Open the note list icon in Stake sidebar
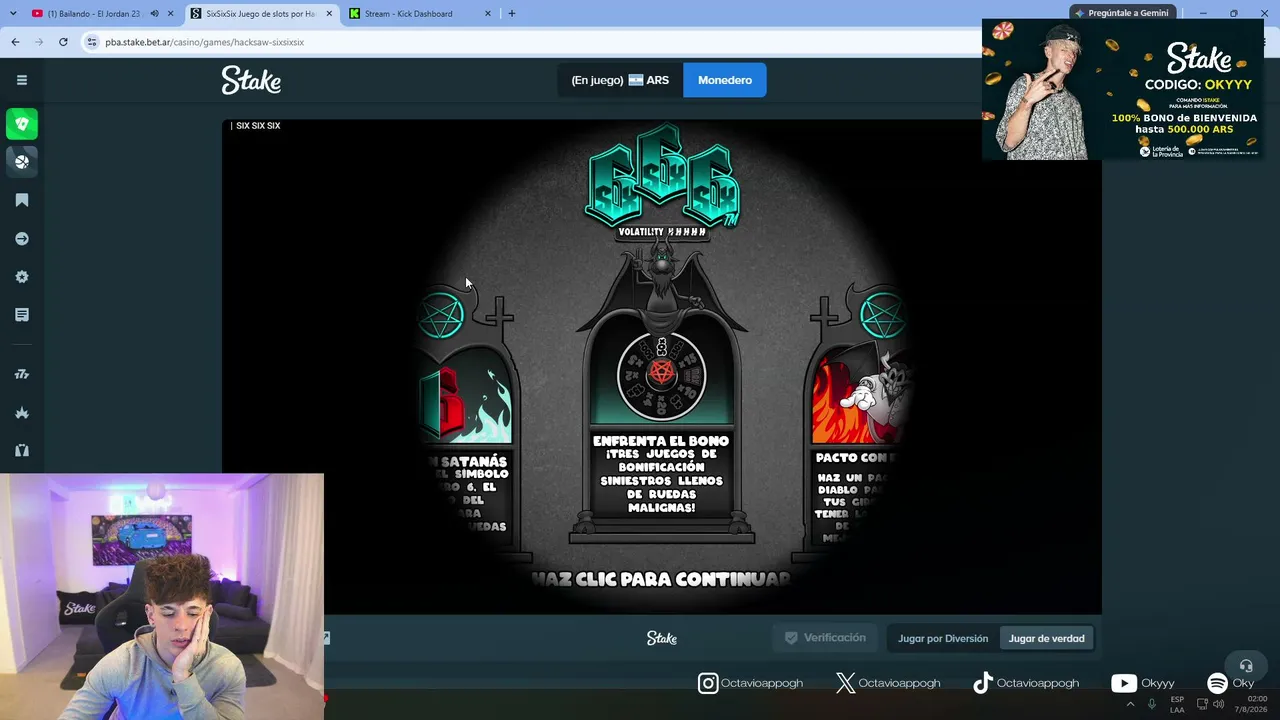This screenshot has height=720, width=1280. tap(22, 315)
